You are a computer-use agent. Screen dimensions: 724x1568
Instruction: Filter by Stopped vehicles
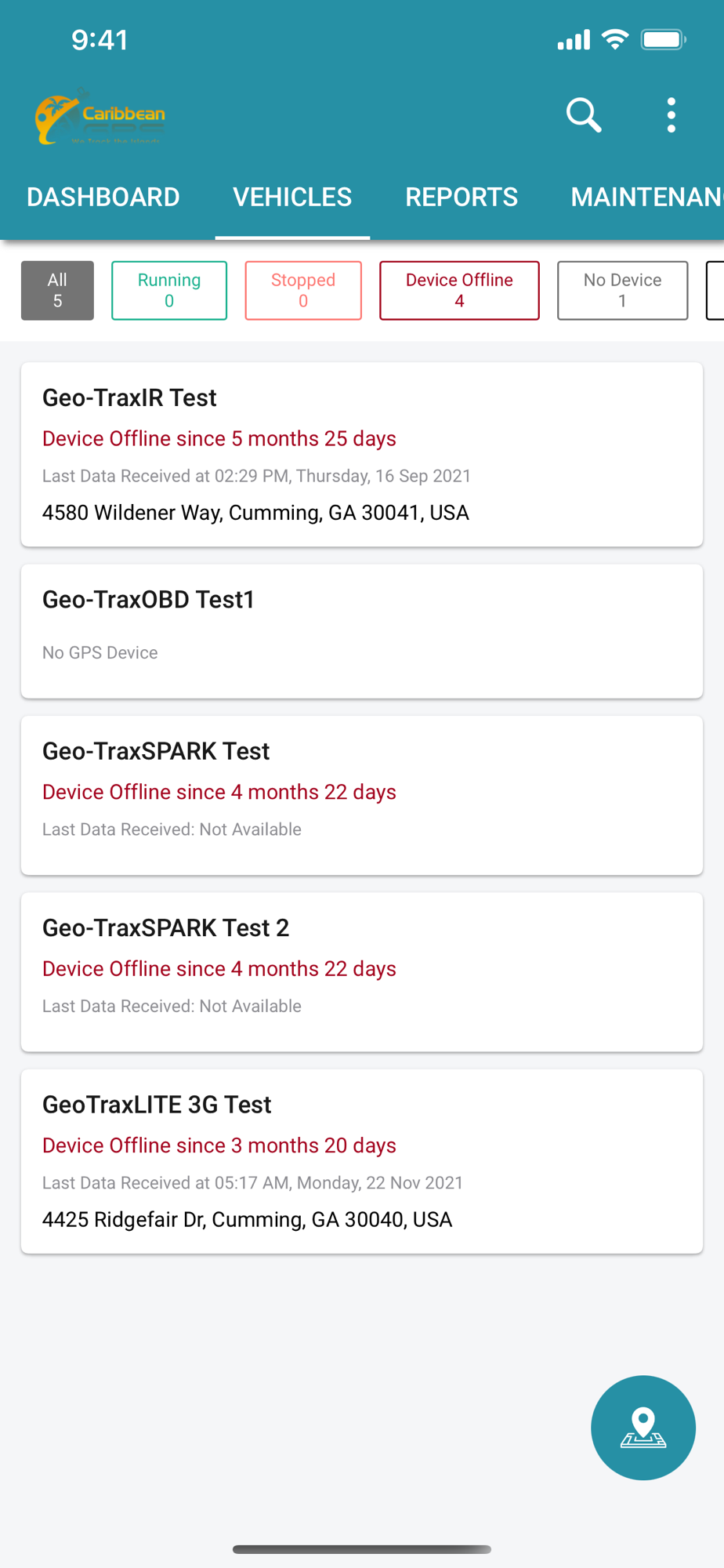click(x=303, y=290)
